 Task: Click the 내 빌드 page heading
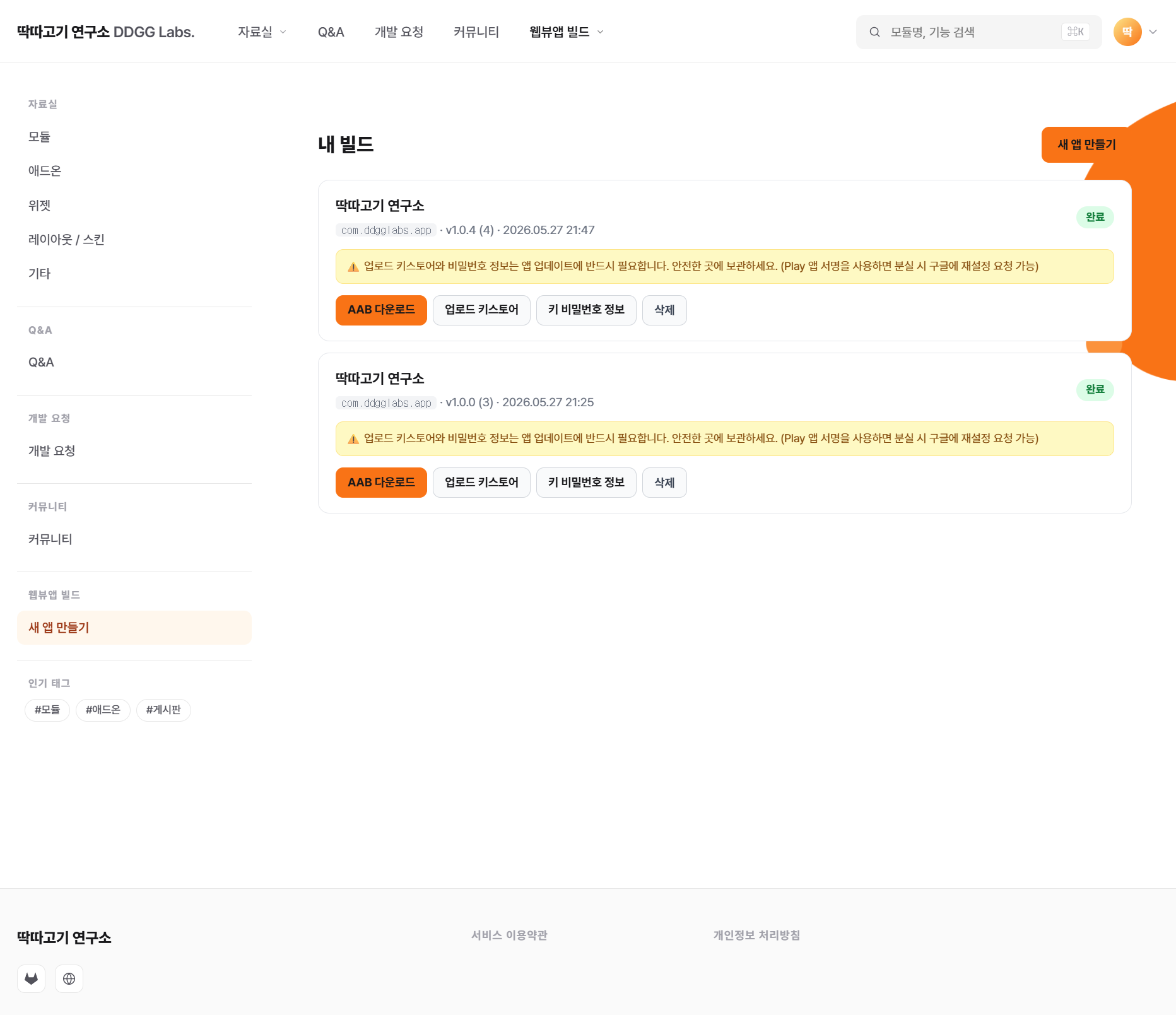click(346, 144)
